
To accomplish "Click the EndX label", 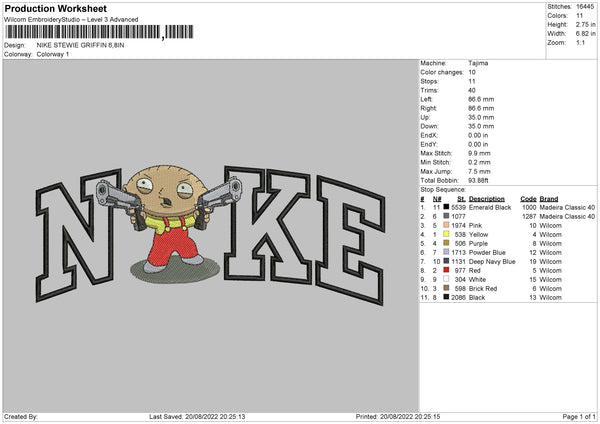I will [x=429, y=135].
